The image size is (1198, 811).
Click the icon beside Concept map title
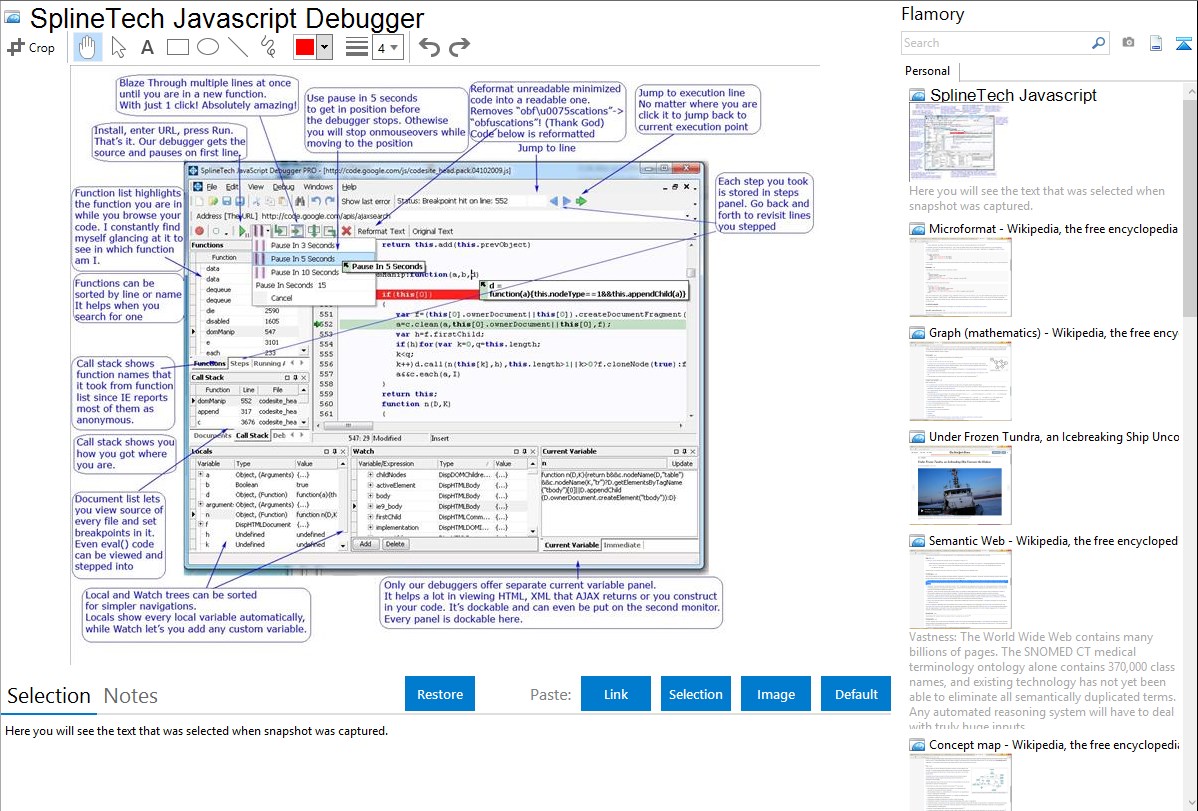click(917, 745)
